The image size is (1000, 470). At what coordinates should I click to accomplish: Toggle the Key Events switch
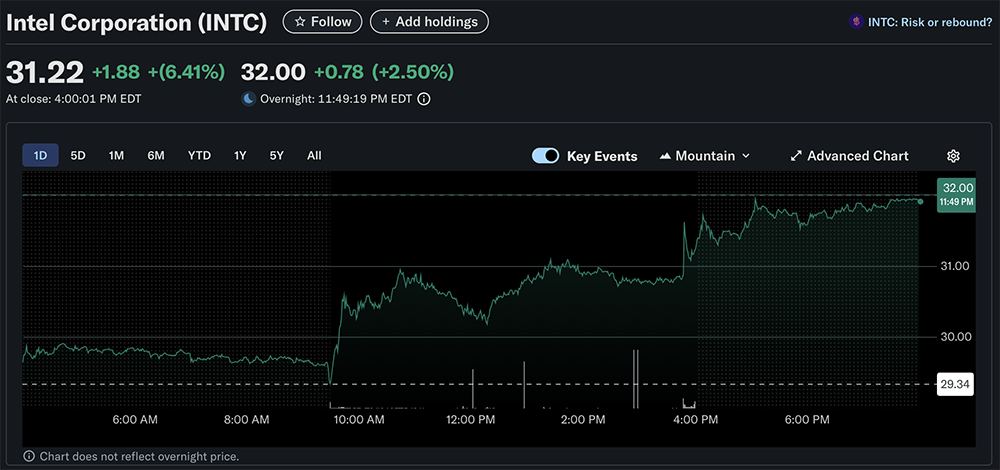point(545,156)
